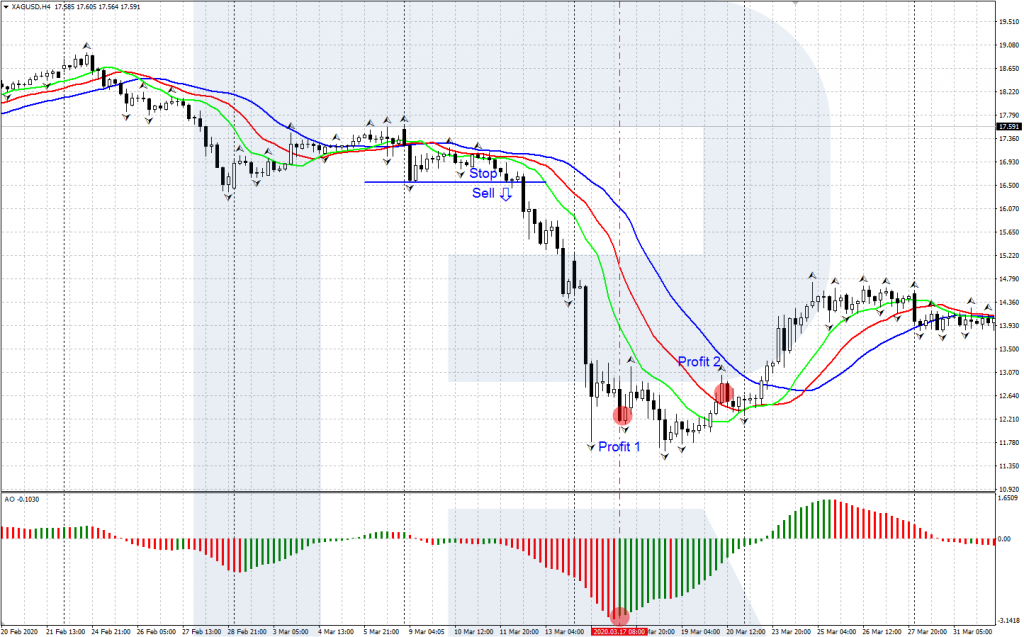Select the up fractal at the 24 Feb chart high
This screenshot has height=637, width=1024.
point(88,47)
